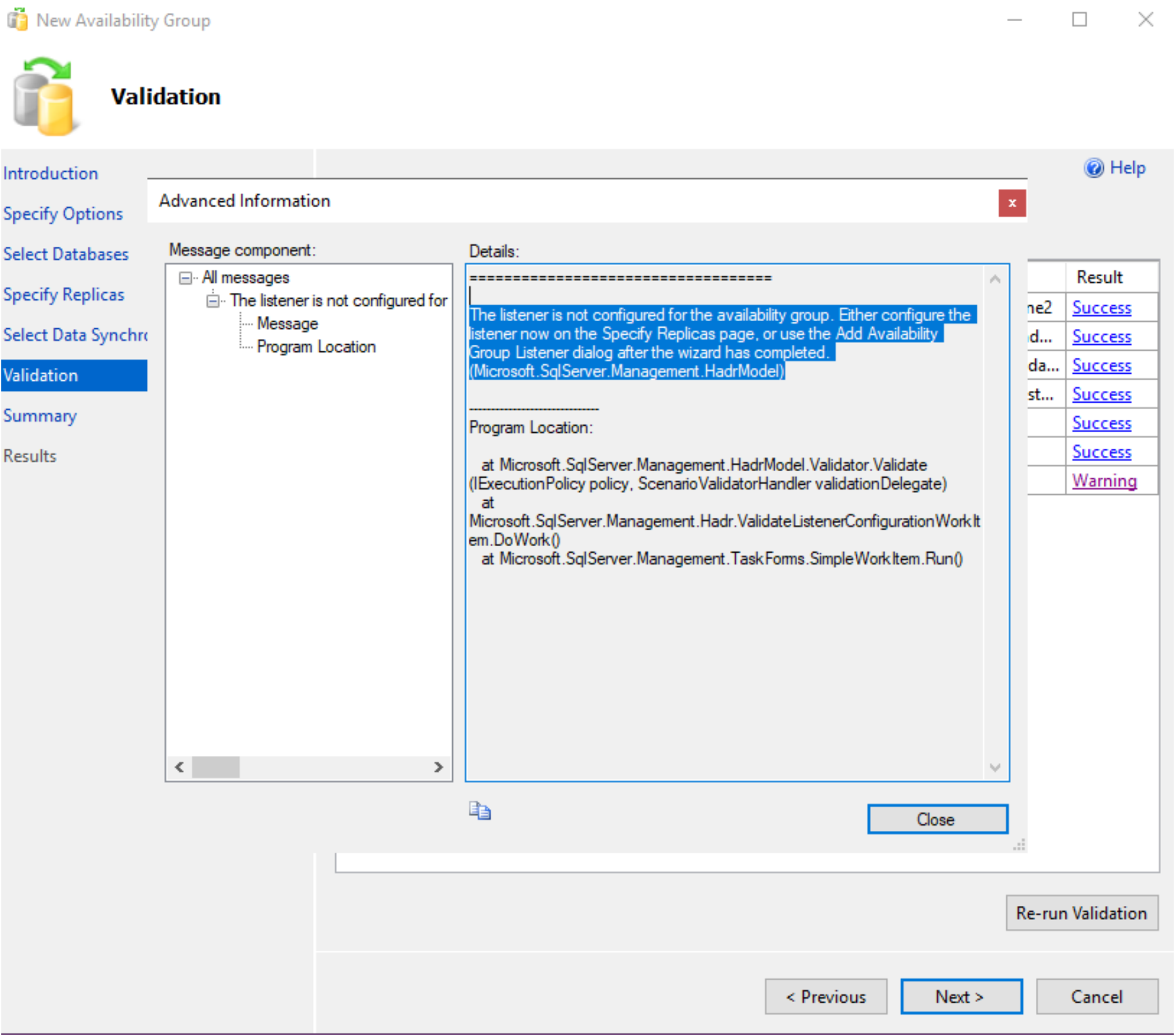Proceed with the Next button
The height and width of the screenshot is (1036, 1175).
[960, 997]
